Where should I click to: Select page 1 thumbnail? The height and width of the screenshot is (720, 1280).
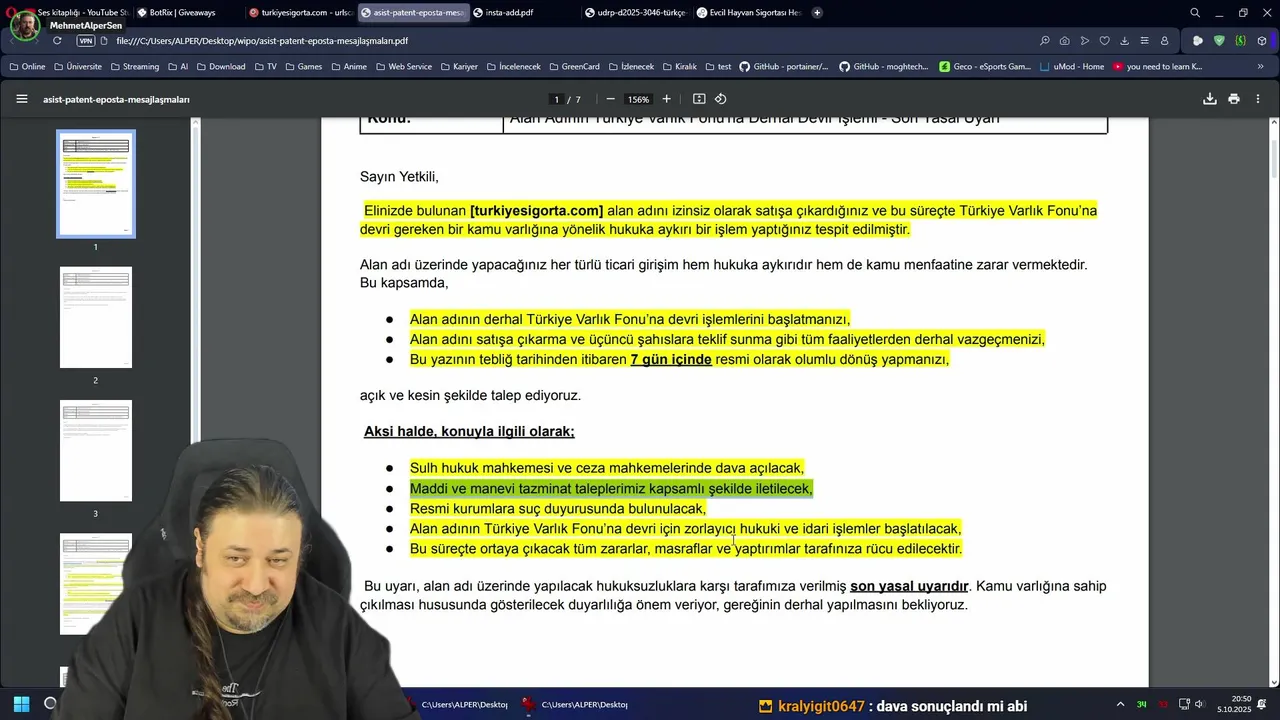click(x=96, y=184)
